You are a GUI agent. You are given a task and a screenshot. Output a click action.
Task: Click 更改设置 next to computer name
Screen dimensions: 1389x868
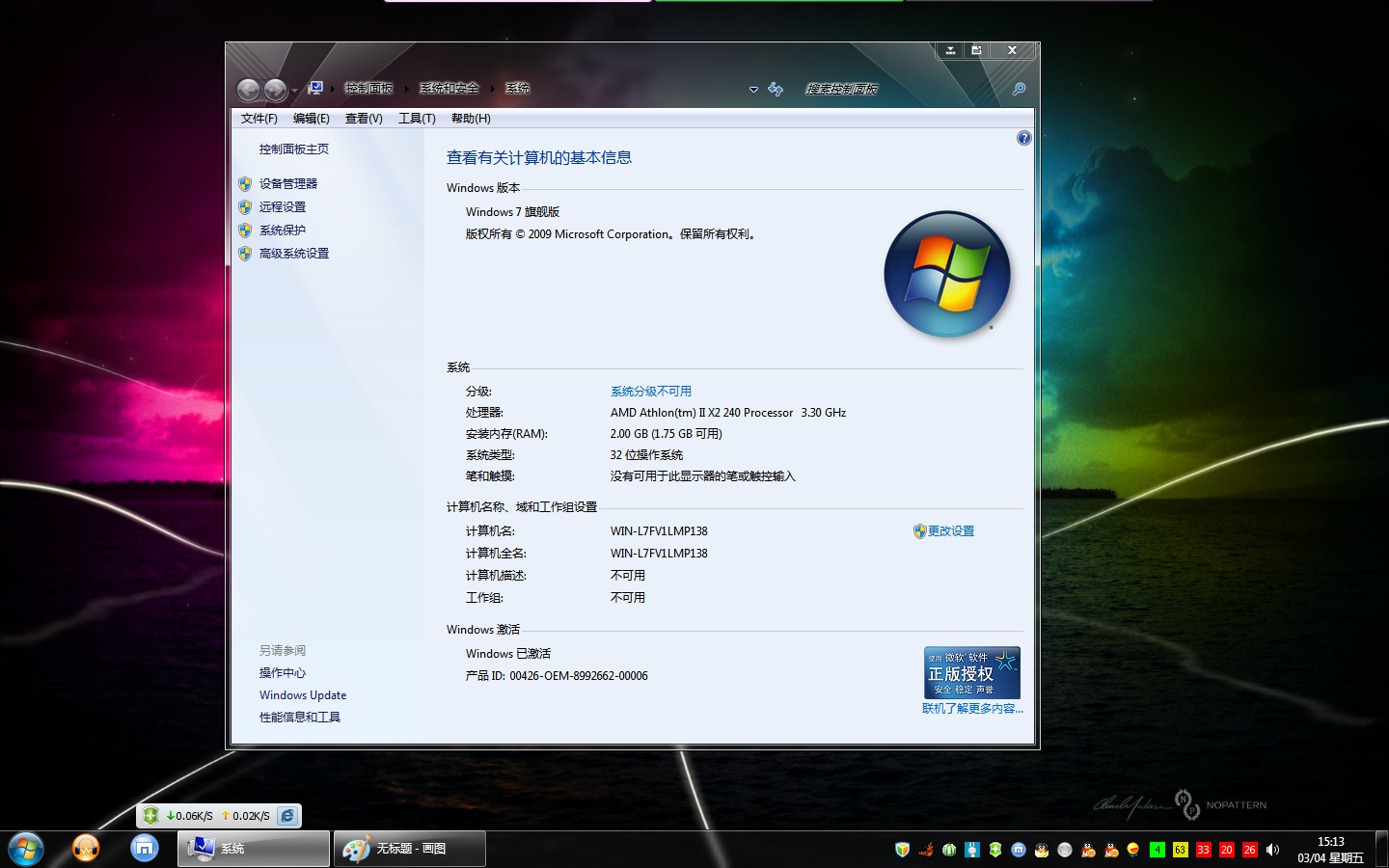(x=951, y=531)
